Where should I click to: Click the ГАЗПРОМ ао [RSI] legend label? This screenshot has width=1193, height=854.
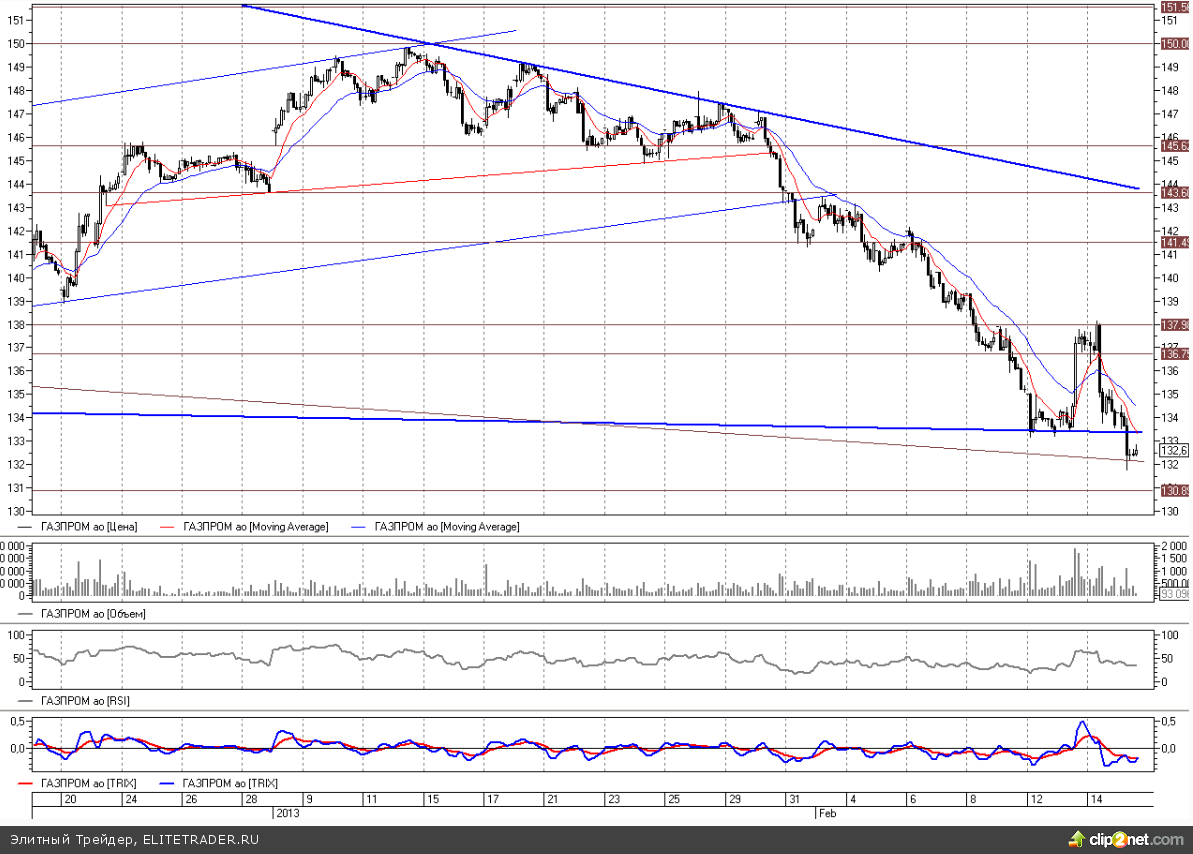pyautogui.click(x=85, y=701)
